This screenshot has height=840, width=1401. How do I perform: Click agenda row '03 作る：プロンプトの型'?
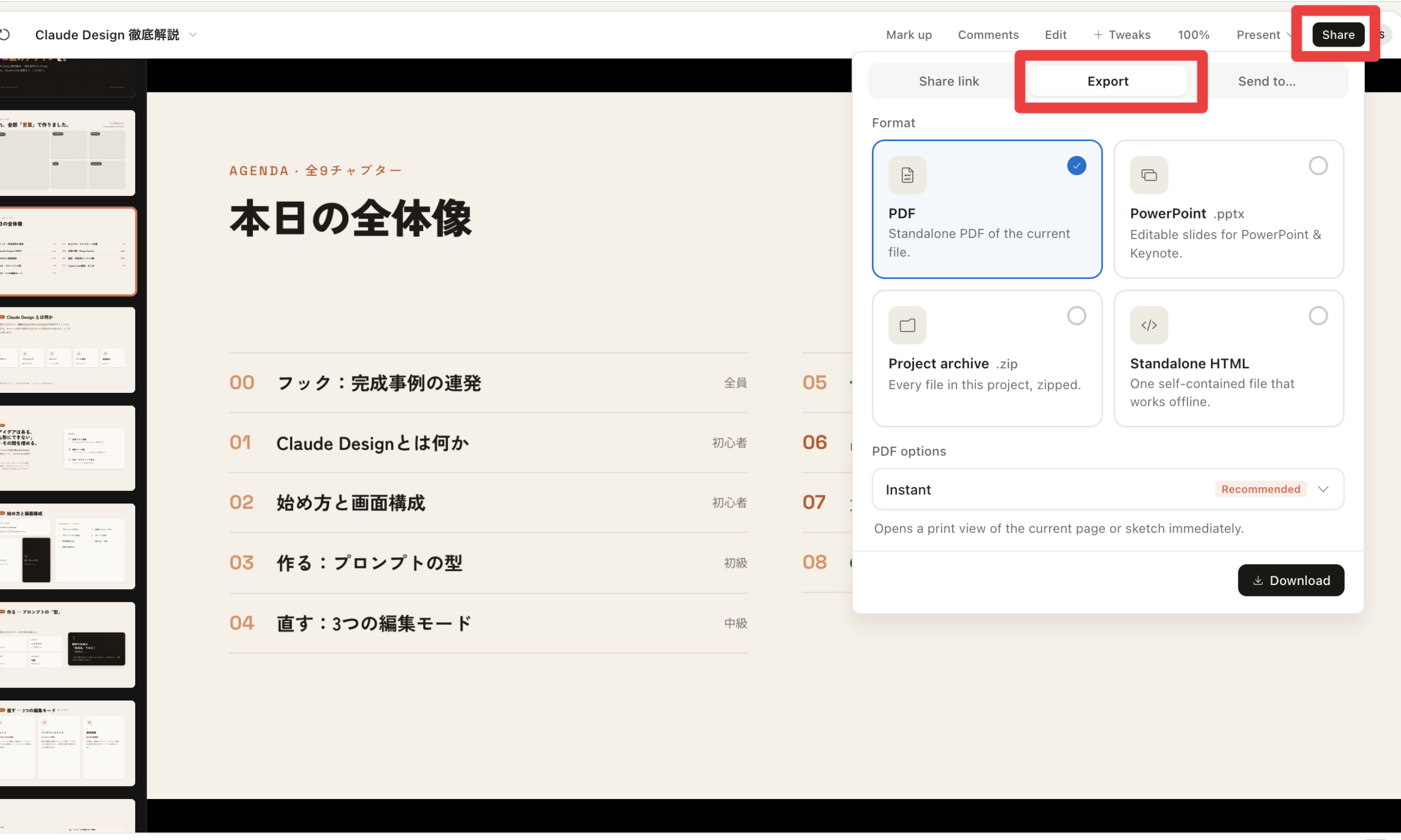click(488, 563)
